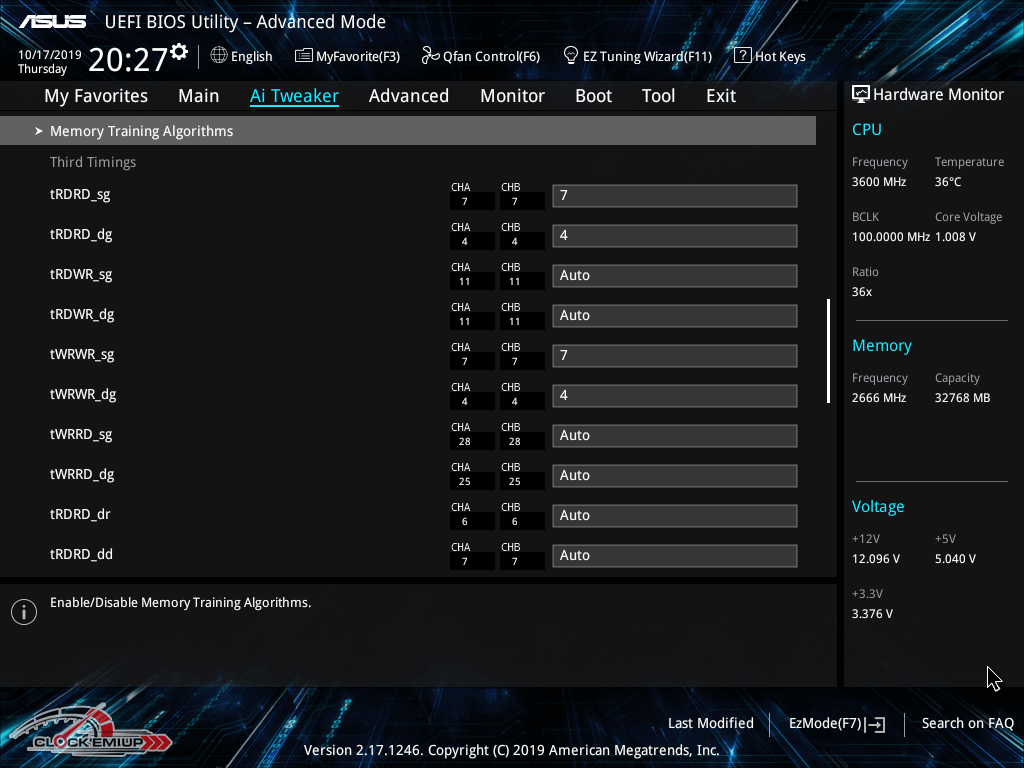Click the Hardware Monitor display icon
1024x768 pixels.
(860, 94)
